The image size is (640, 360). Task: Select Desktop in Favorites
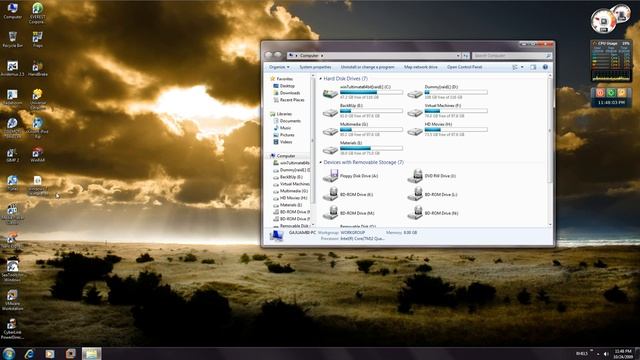[284, 86]
